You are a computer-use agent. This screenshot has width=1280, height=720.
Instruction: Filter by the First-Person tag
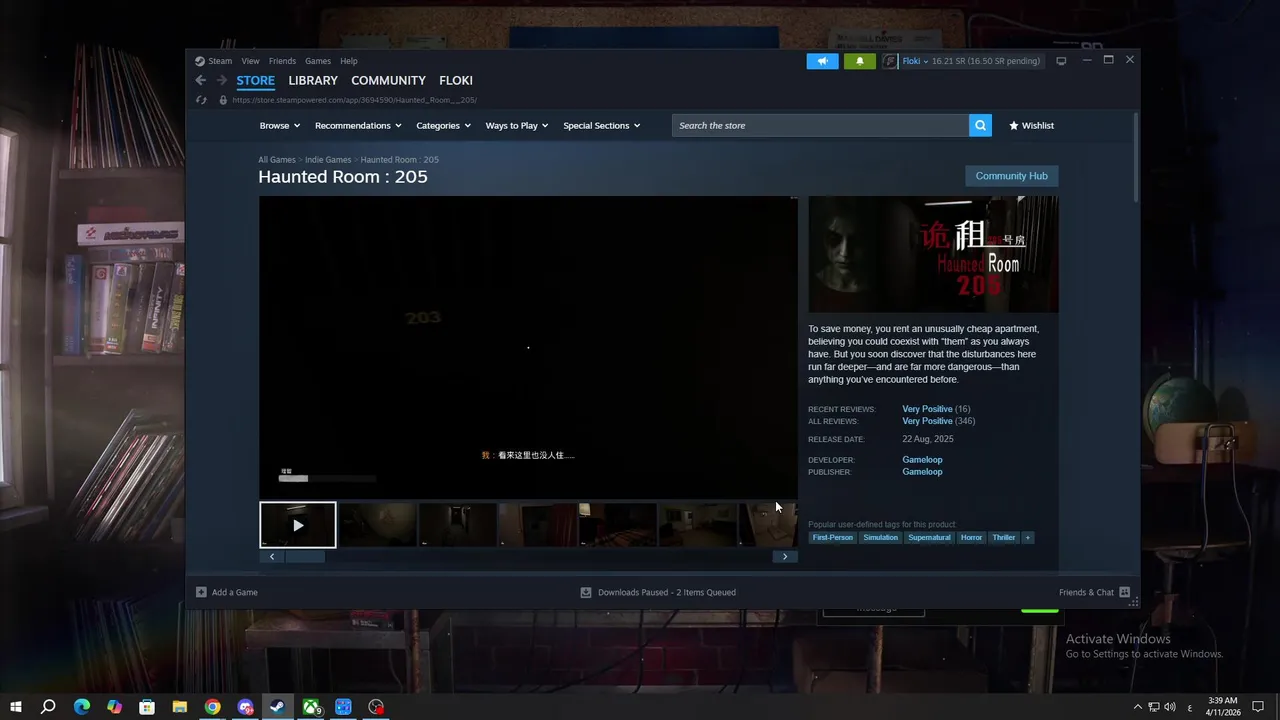[x=833, y=537]
